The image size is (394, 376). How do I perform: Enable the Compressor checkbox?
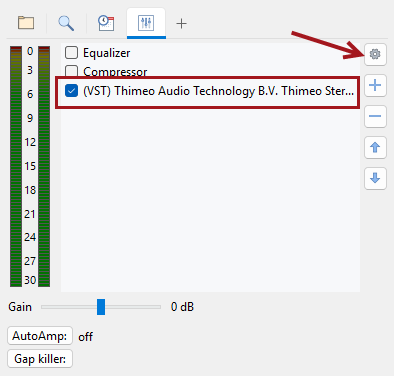pos(71,71)
